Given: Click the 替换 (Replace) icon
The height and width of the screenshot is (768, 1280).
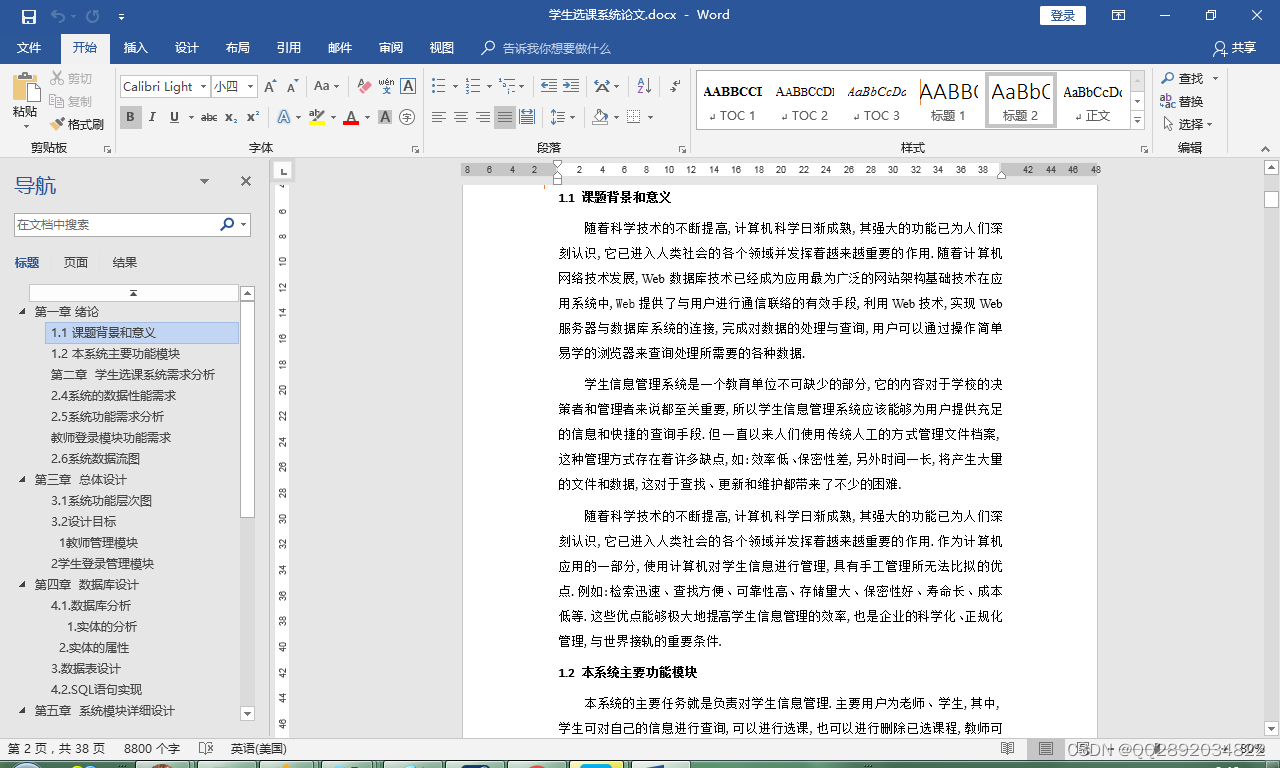Looking at the screenshot, I should point(1183,100).
